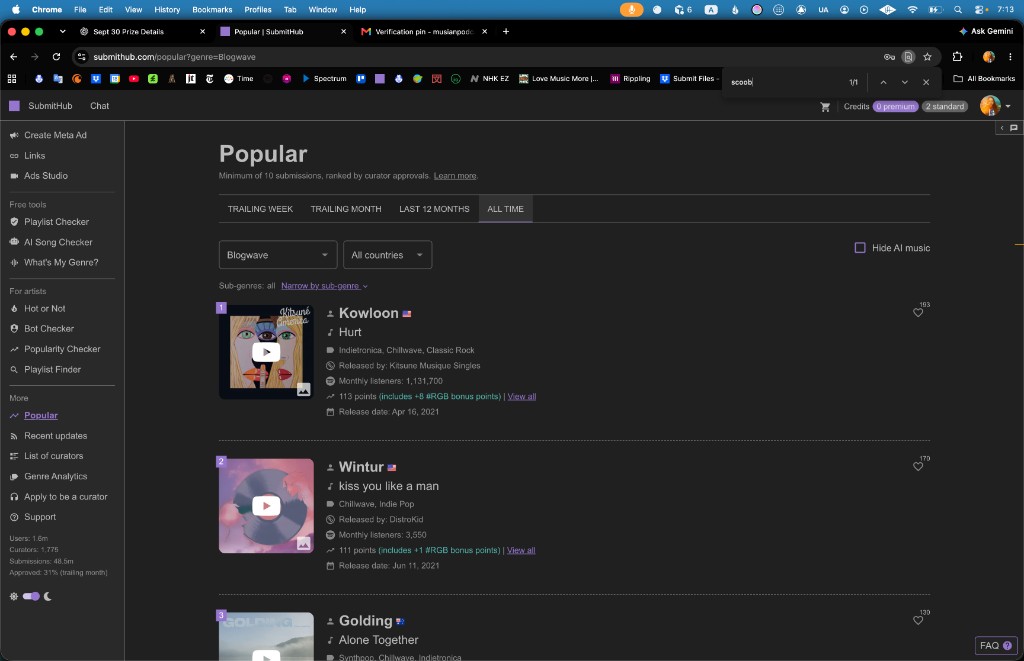This screenshot has width=1024, height=661.
Task: Go back in browser history
Action: point(14,57)
